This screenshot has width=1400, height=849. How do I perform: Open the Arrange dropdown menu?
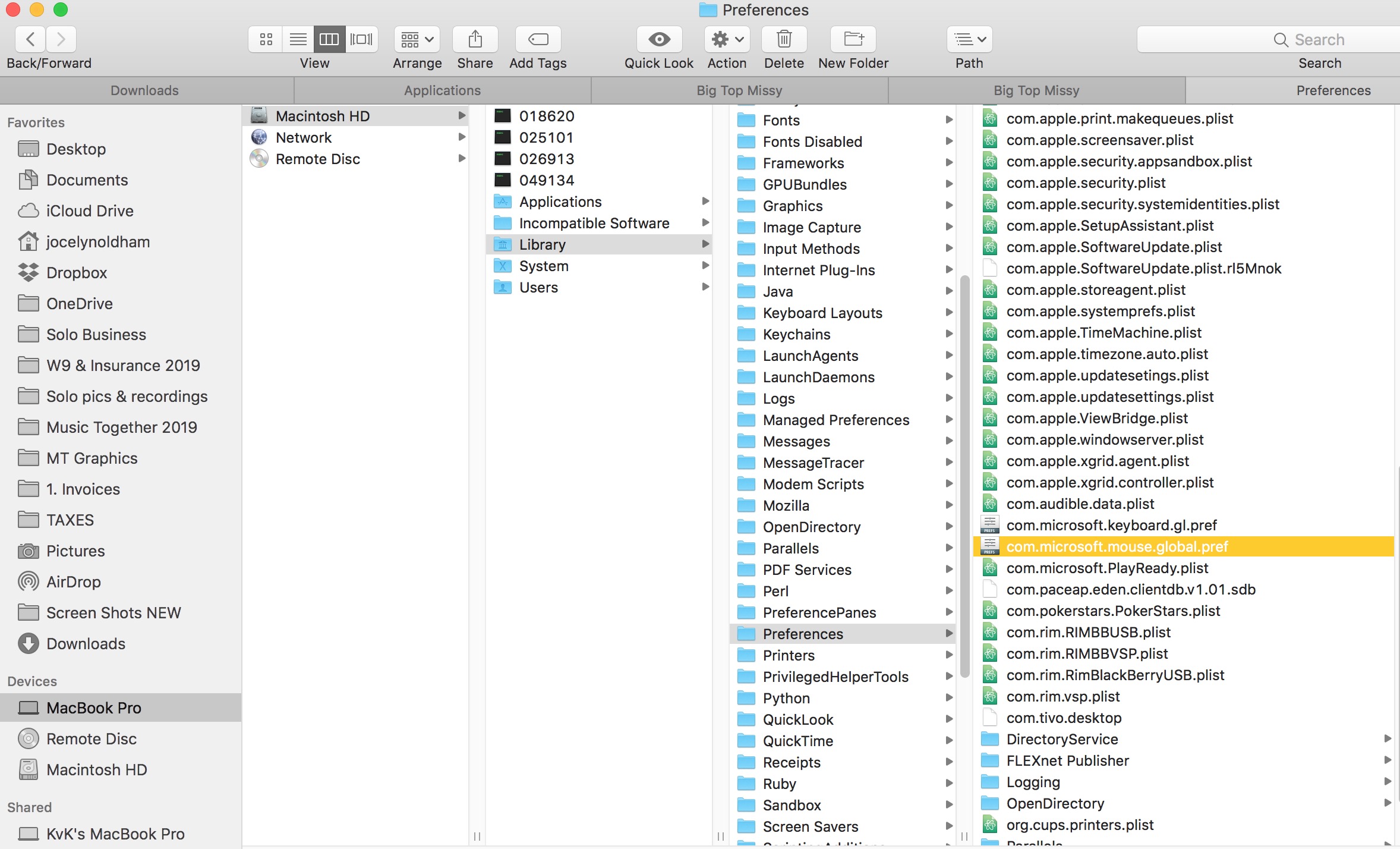pyautogui.click(x=417, y=39)
